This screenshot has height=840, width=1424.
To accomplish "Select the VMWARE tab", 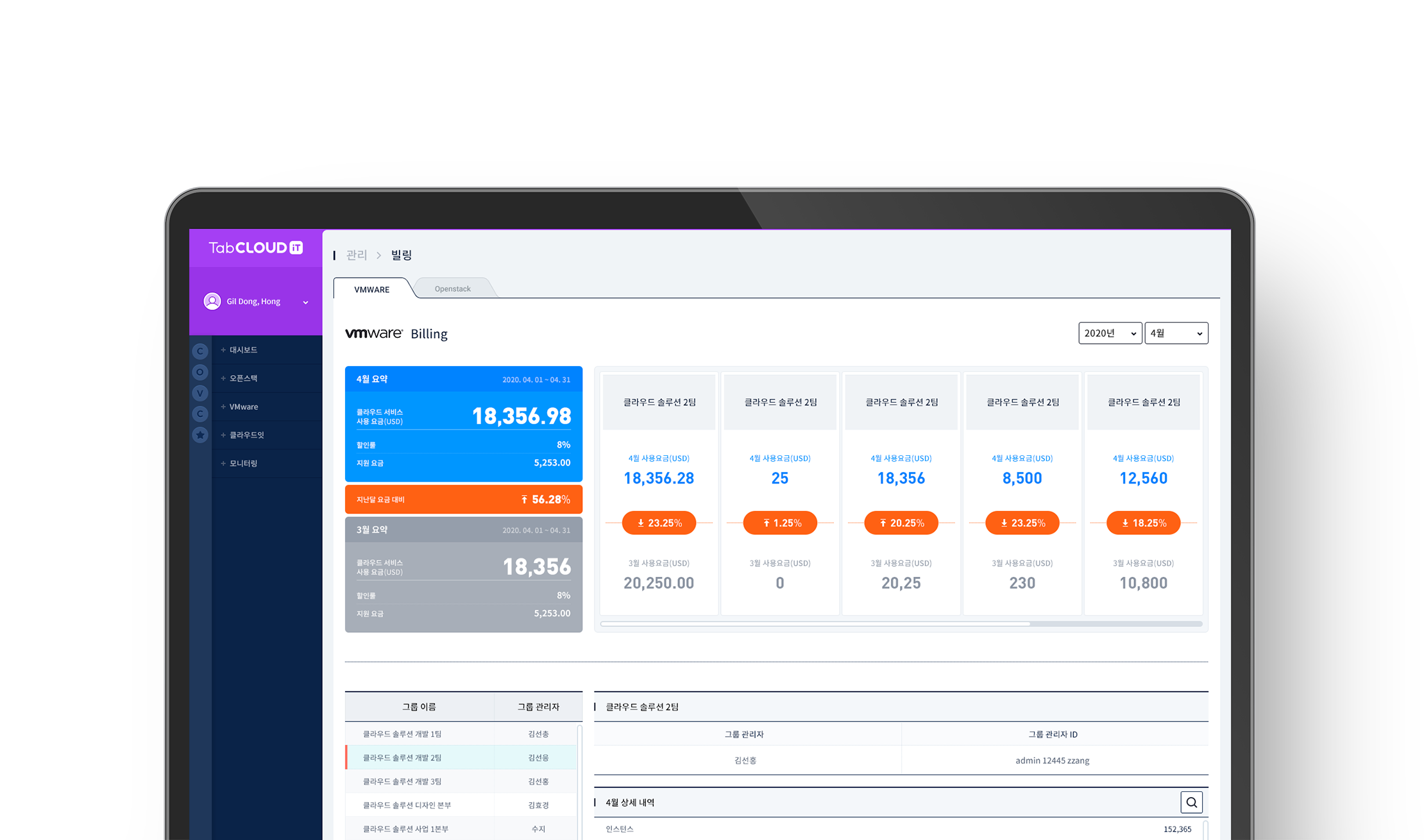I will (x=371, y=289).
